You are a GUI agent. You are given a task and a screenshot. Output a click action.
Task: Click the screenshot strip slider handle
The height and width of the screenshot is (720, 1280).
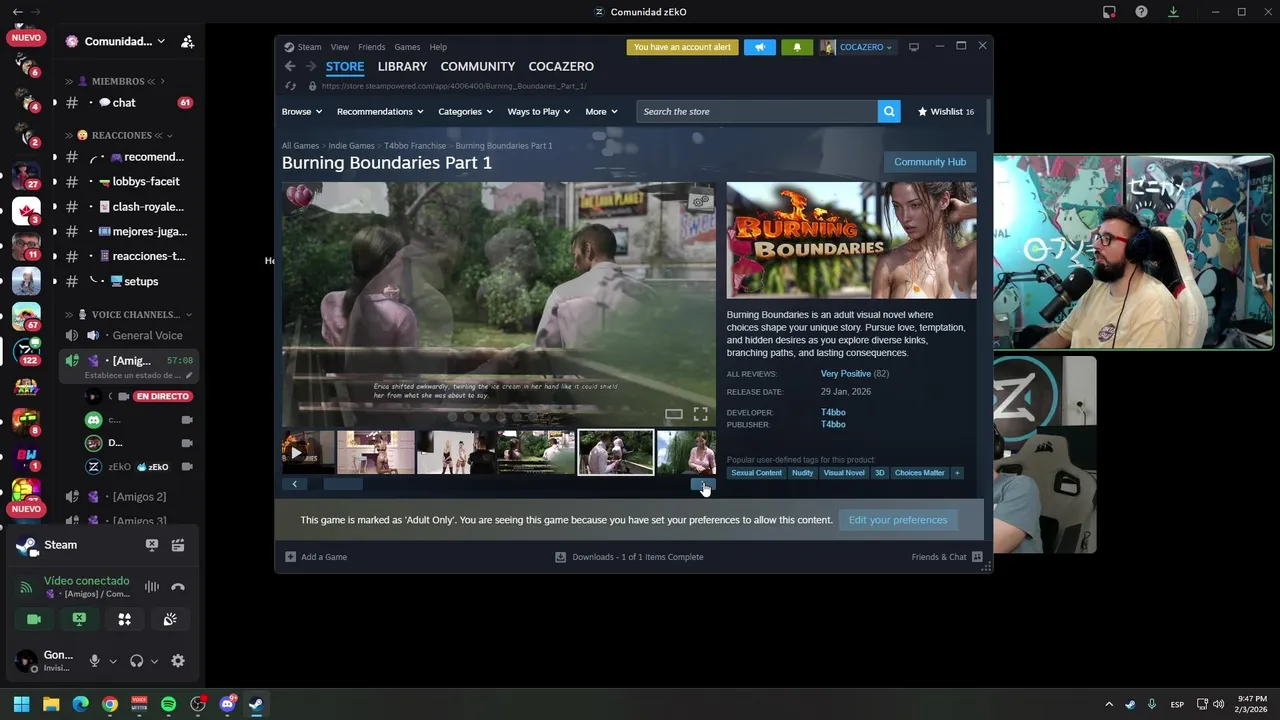(x=343, y=484)
